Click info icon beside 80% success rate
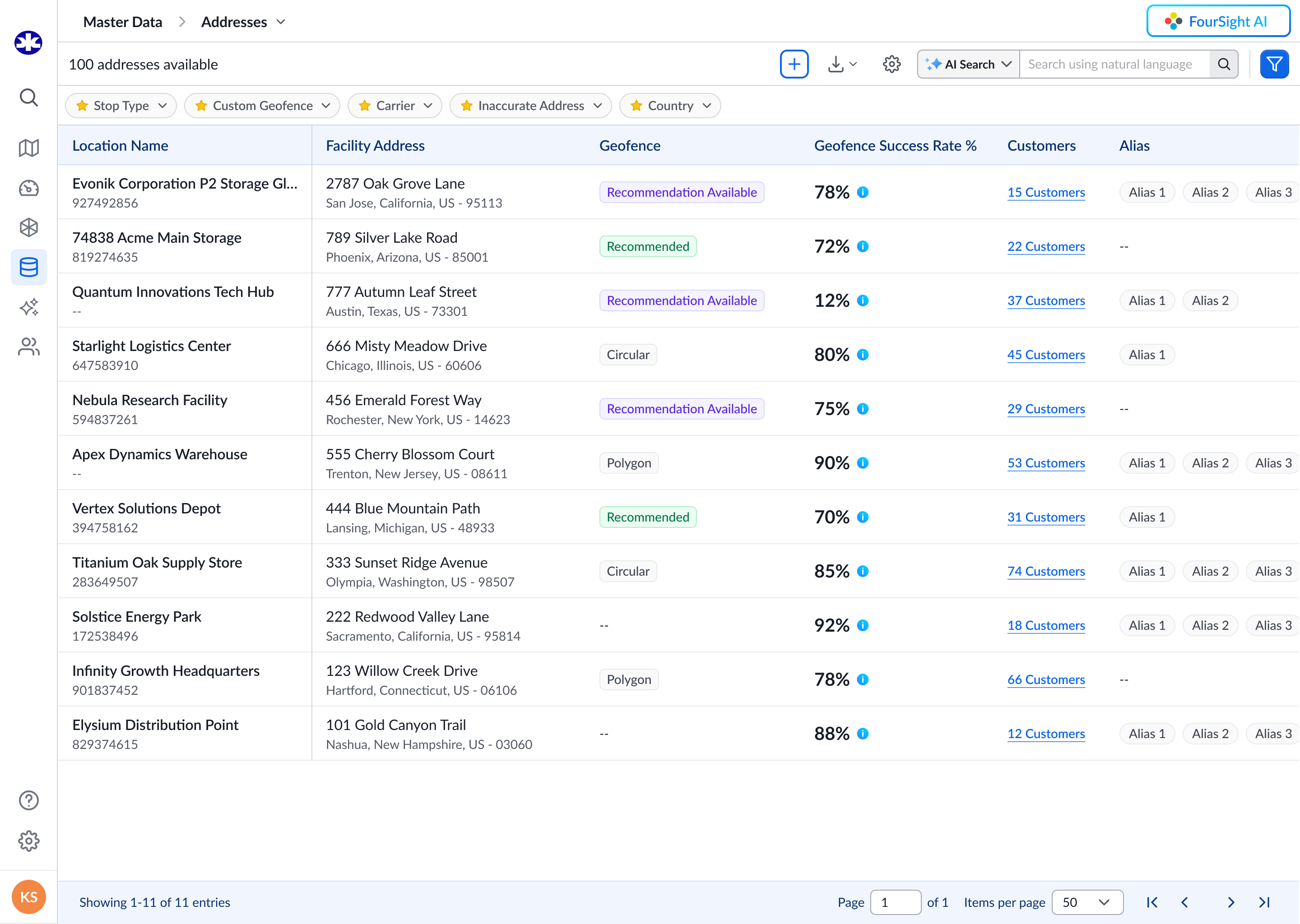Viewport: 1300px width, 924px height. 863,355
